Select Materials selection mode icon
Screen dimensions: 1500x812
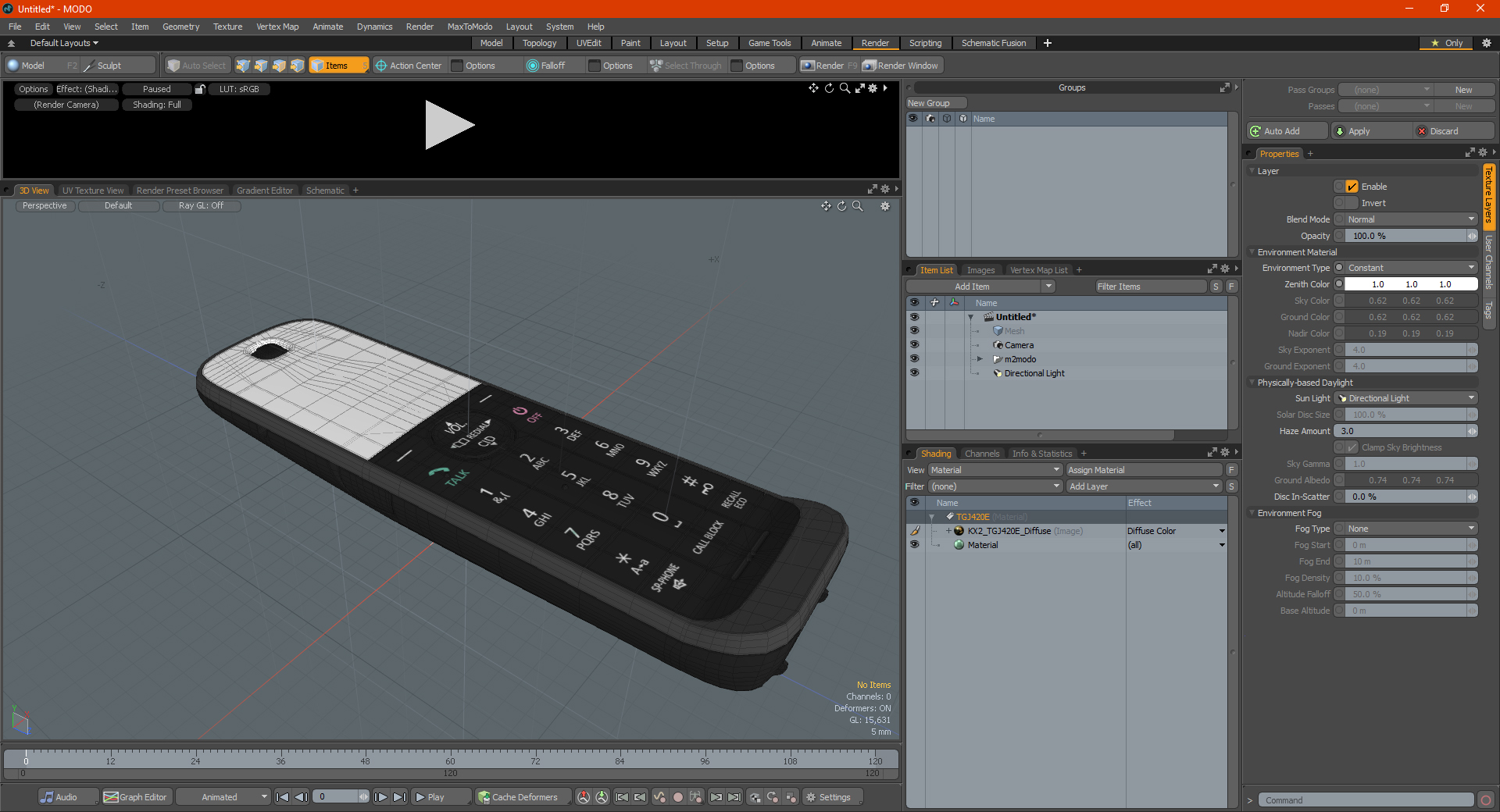pos(297,66)
